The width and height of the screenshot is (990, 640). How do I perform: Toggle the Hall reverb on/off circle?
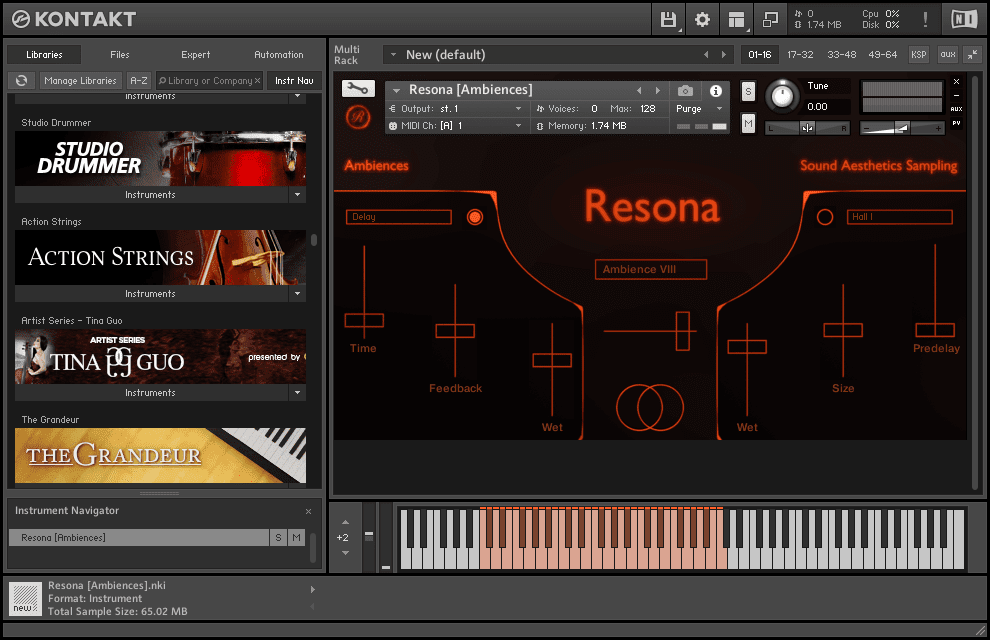[825, 217]
